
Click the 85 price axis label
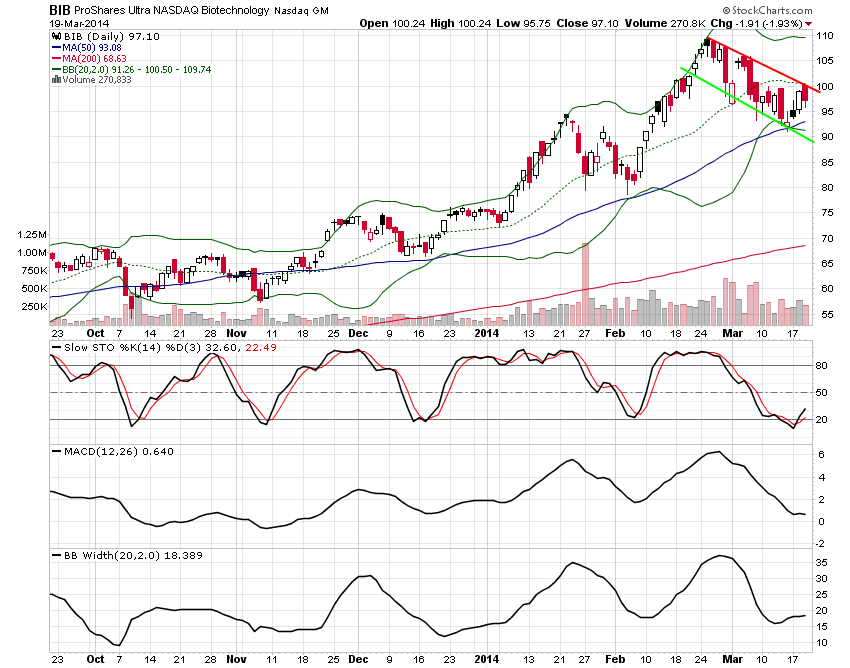pyautogui.click(x=827, y=162)
